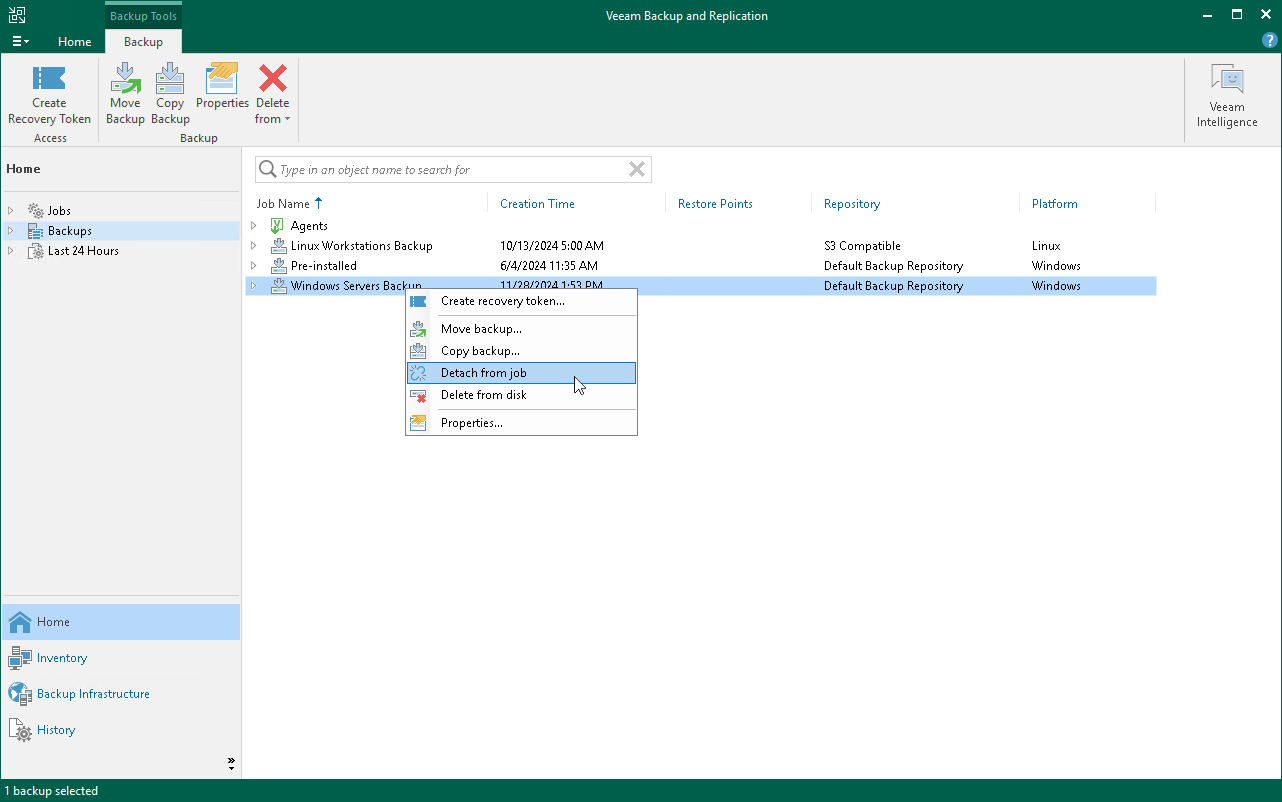This screenshot has width=1282, height=802.
Task: Click the Pre-installed job icon
Action: coord(278,266)
